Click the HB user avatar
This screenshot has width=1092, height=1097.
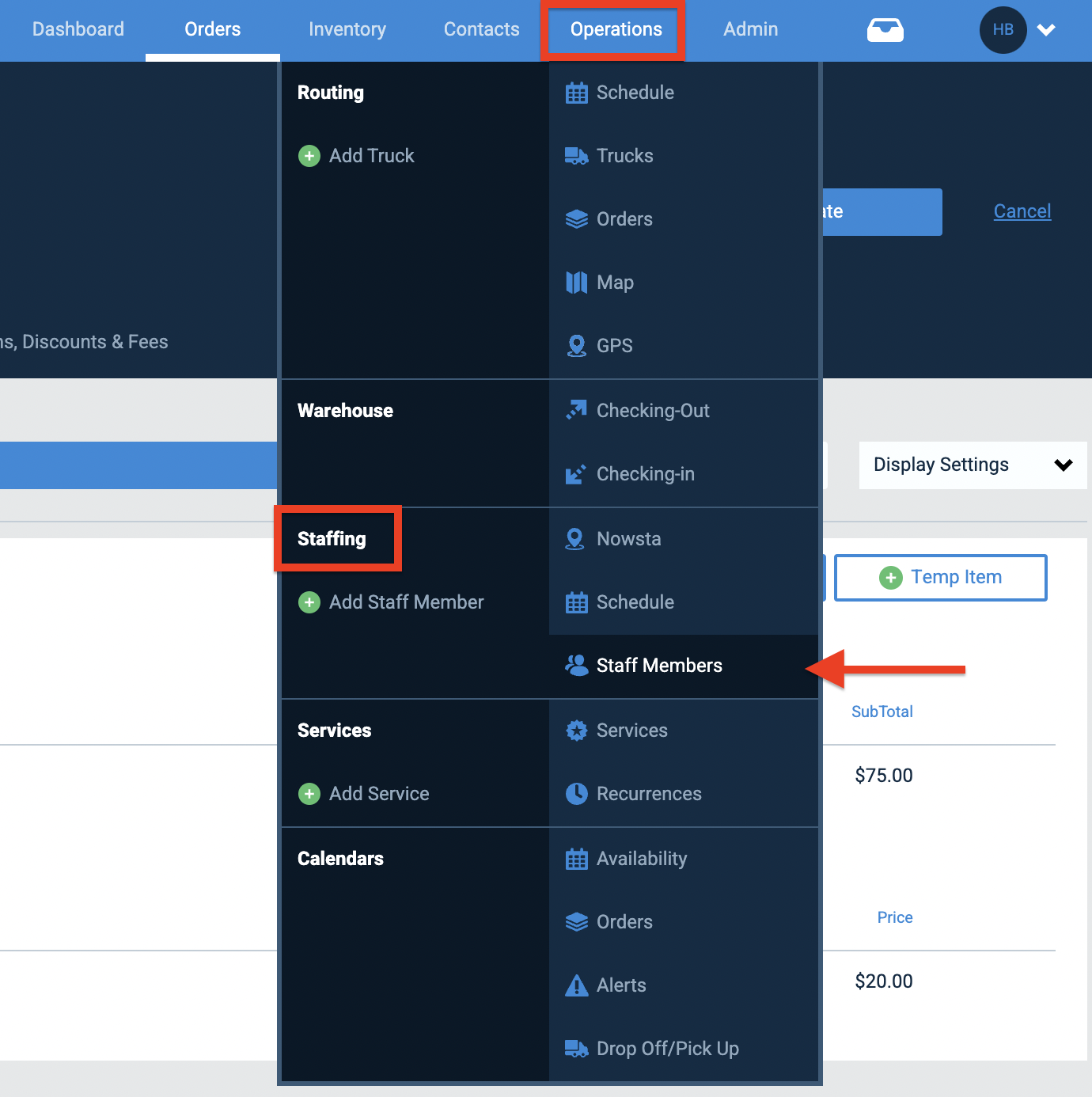pyautogui.click(x=1003, y=30)
